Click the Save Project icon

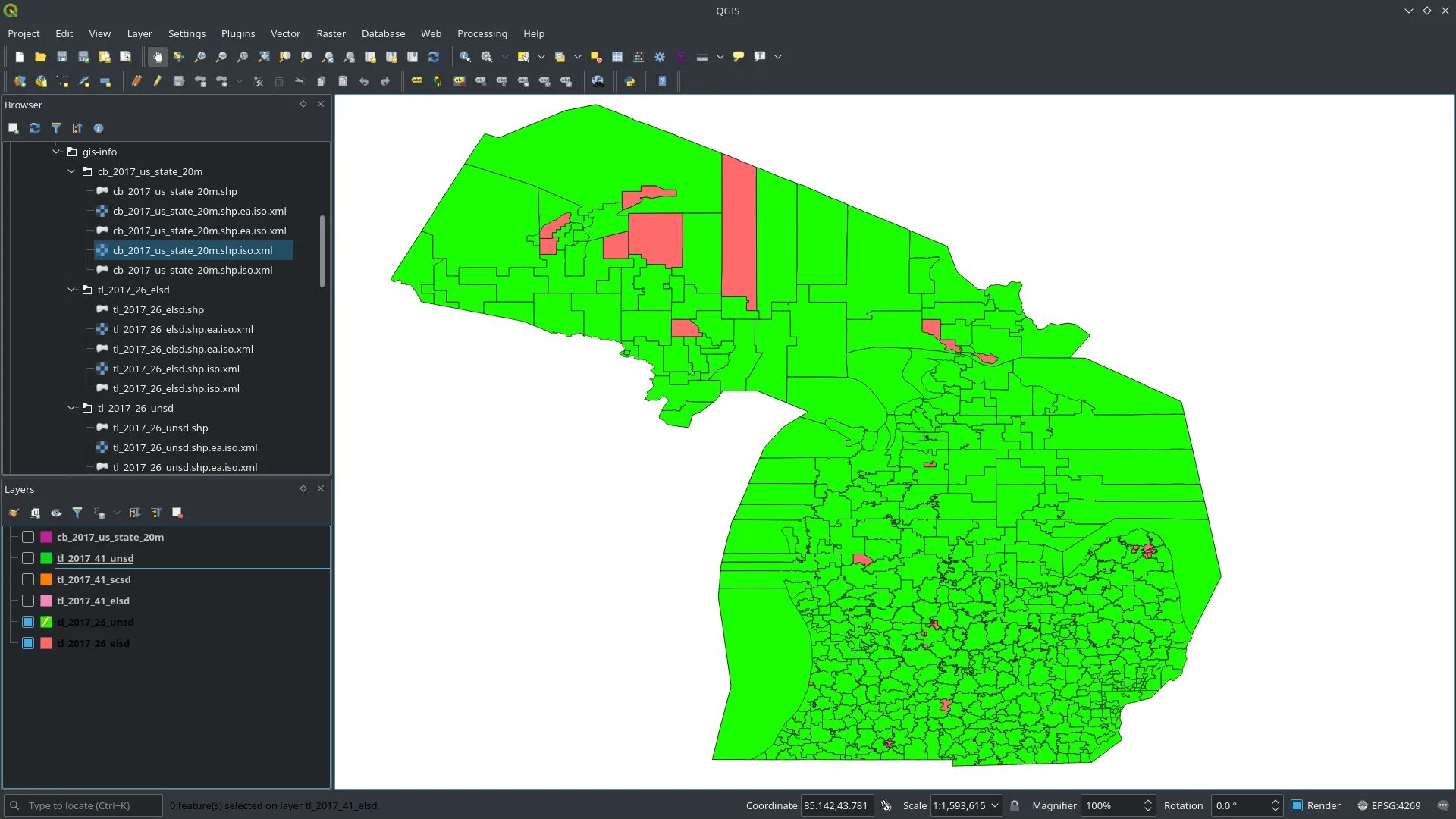tap(62, 57)
